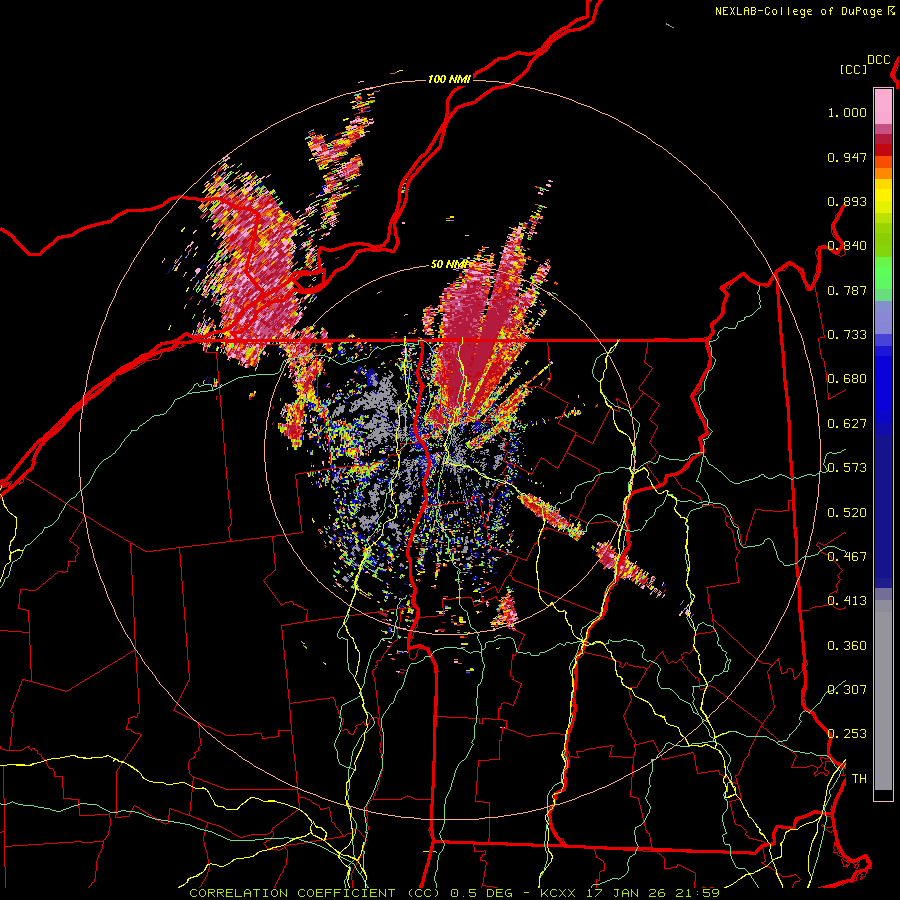Viewport: 900px width, 900px height.
Task: Click the TH threshold label
Action: [x=859, y=779]
